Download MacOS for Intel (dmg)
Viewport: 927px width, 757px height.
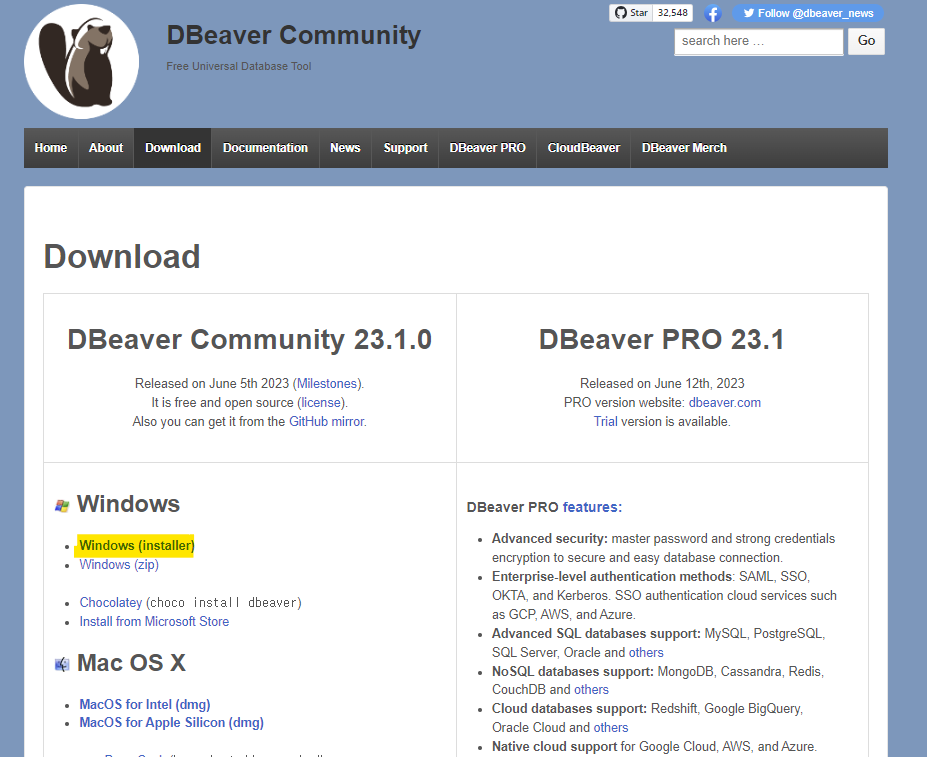tap(145, 704)
